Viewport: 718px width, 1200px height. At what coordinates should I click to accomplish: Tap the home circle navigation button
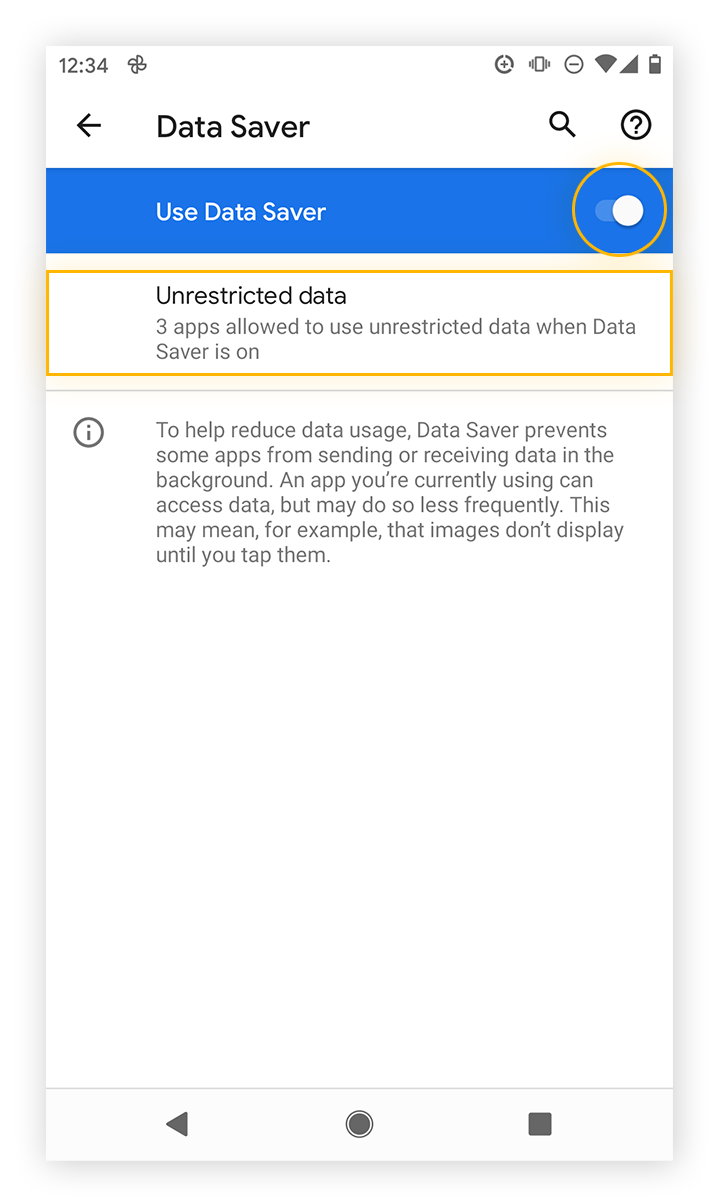point(358,1123)
